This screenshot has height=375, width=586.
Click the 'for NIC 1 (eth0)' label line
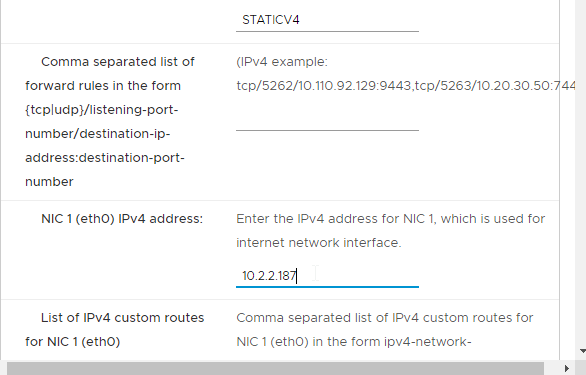tap(73, 342)
